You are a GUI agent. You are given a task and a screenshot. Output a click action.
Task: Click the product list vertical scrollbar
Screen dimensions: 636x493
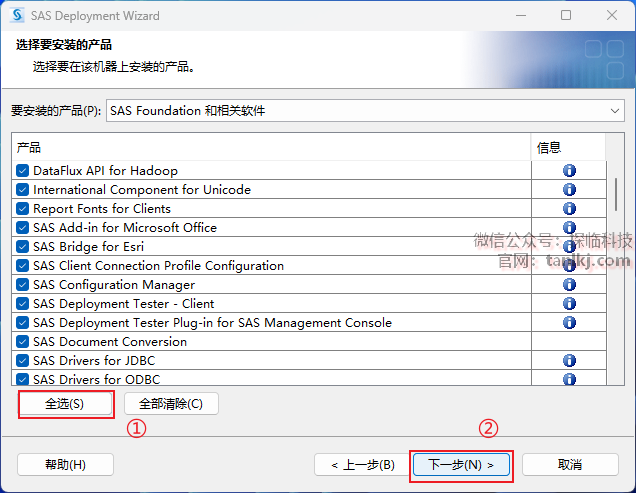pos(615,192)
